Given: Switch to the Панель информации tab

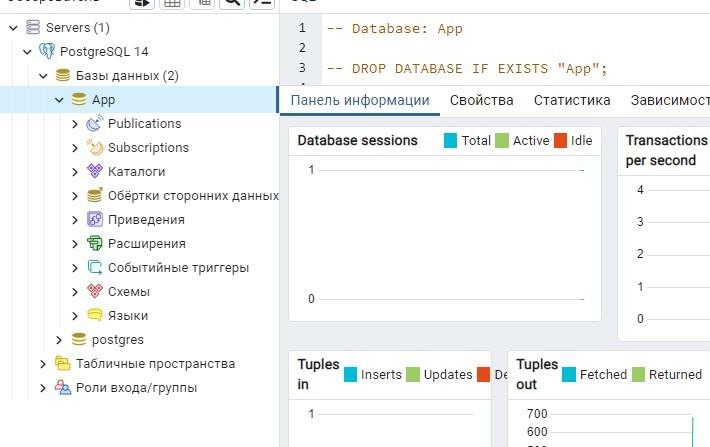Looking at the screenshot, I should click(360, 100).
